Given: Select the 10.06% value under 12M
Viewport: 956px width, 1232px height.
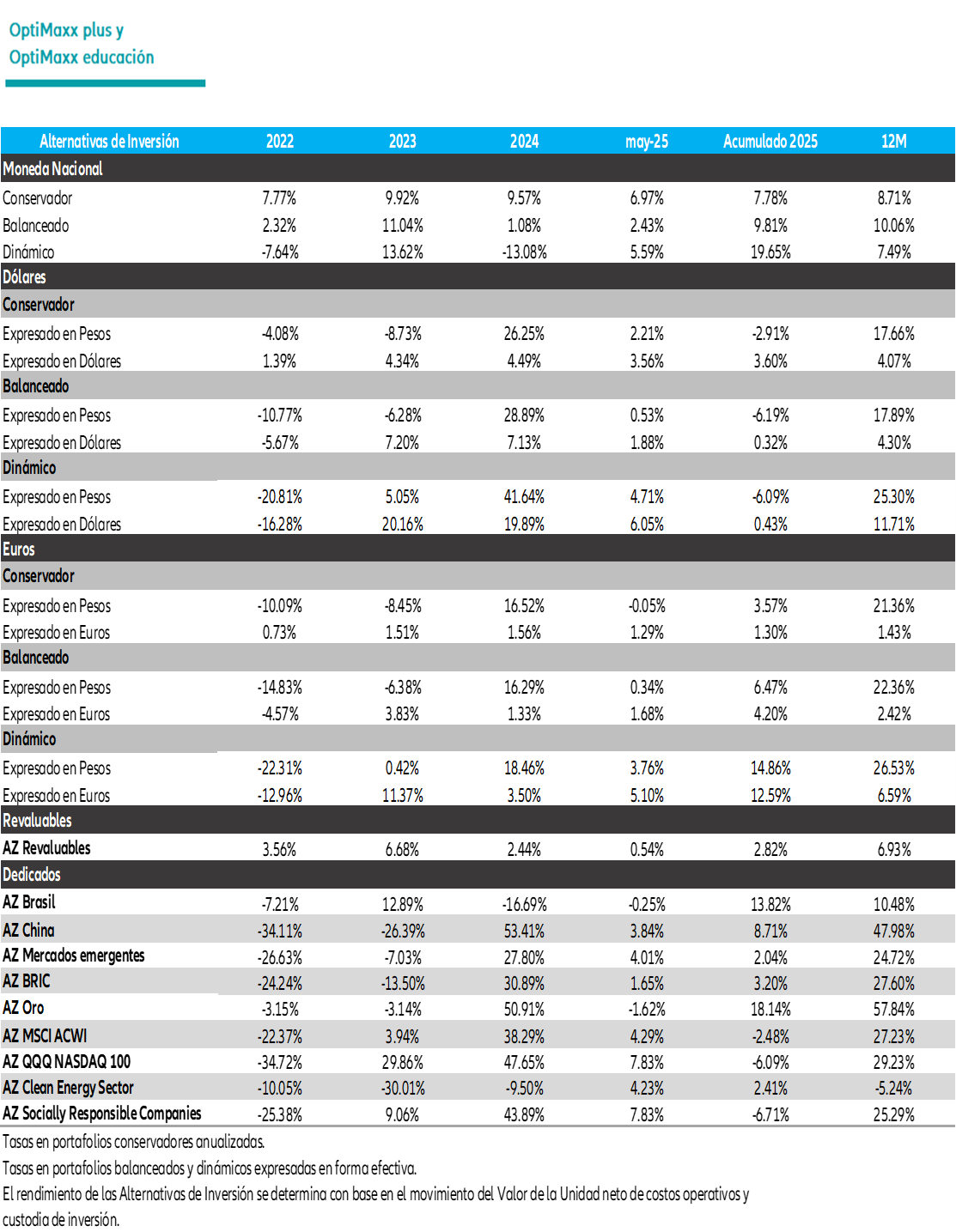Looking at the screenshot, I should (x=894, y=226).
